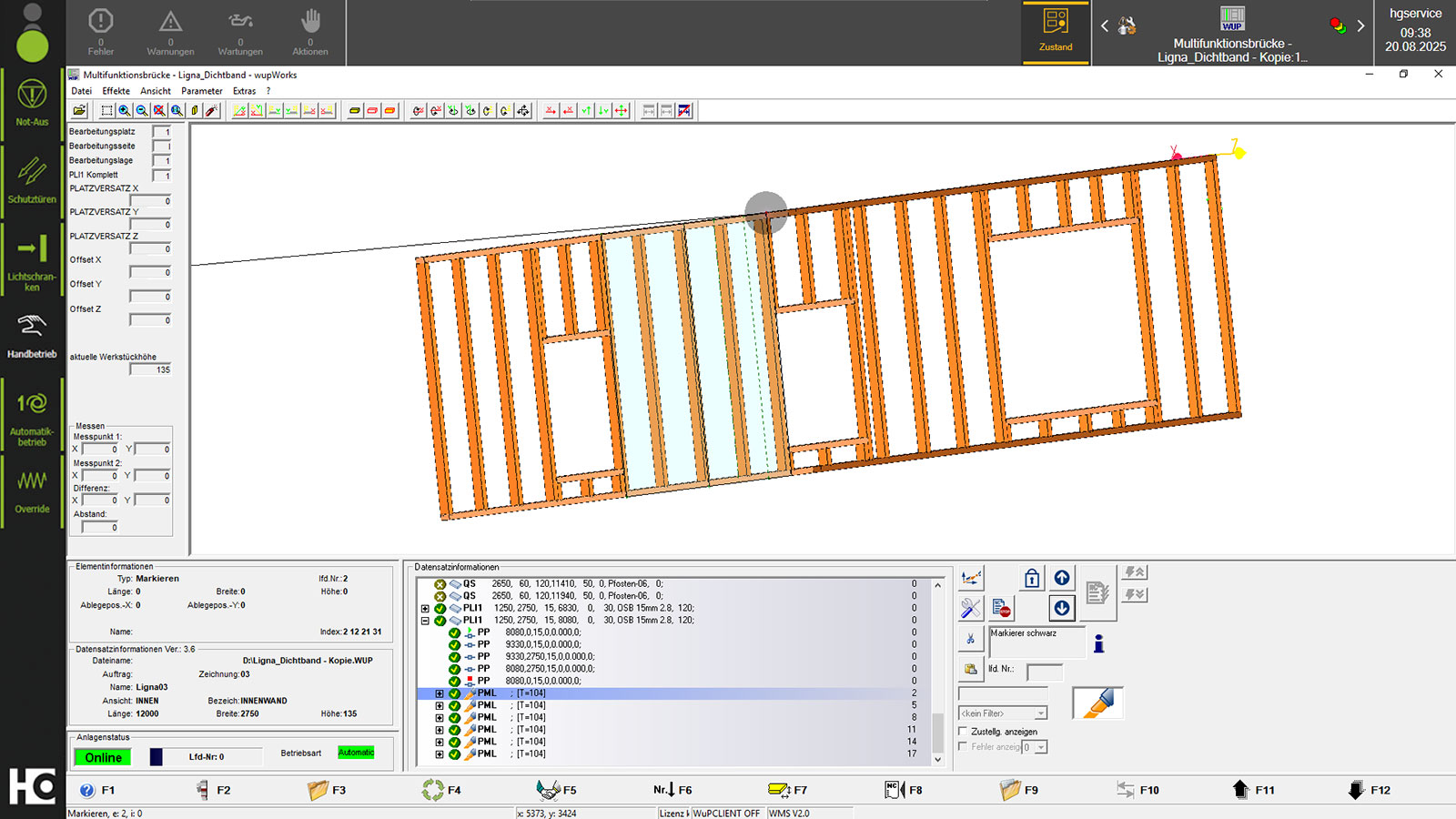Go to previous machine with left chevron
The width and height of the screenshot is (1456, 819).
coord(1105,26)
